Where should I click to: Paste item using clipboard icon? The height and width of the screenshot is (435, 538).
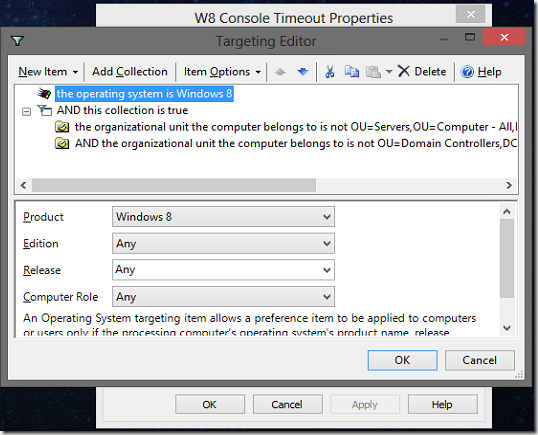click(x=373, y=72)
